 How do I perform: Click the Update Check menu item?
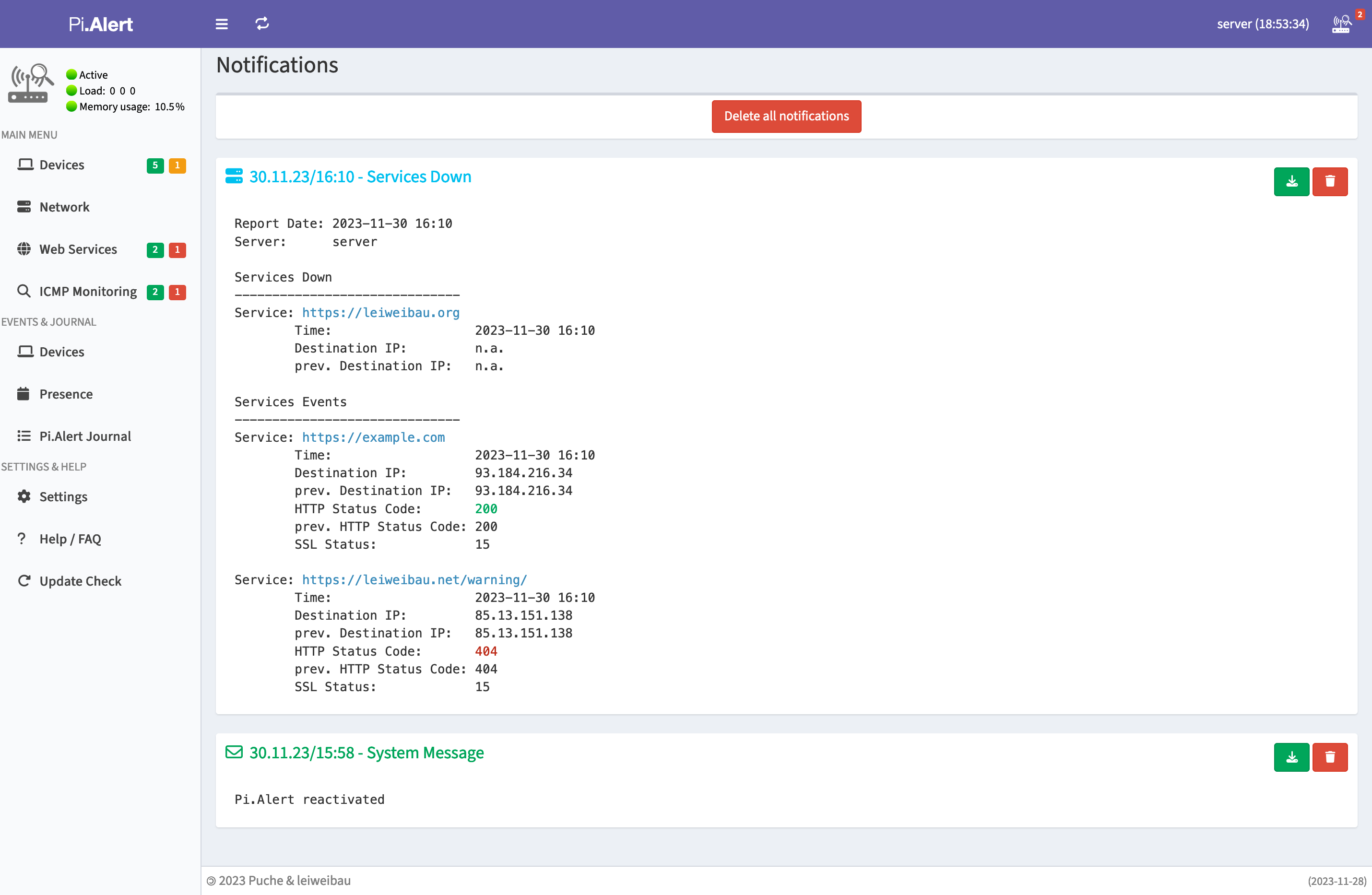click(x=80, y=581)
